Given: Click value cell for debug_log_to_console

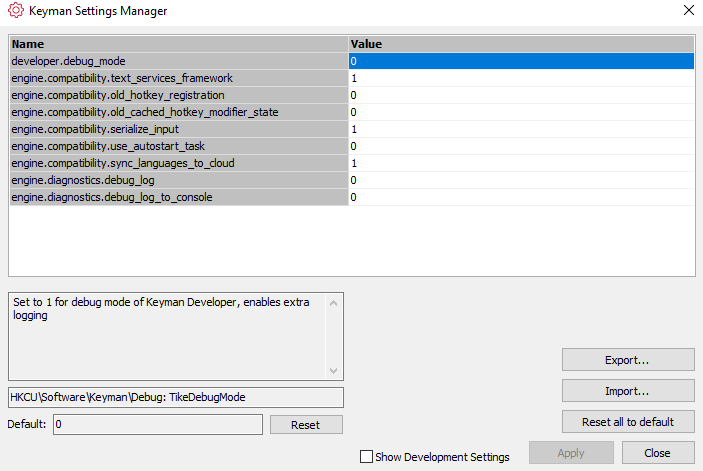Looking at the screenshot, I should tap(521, 197).
